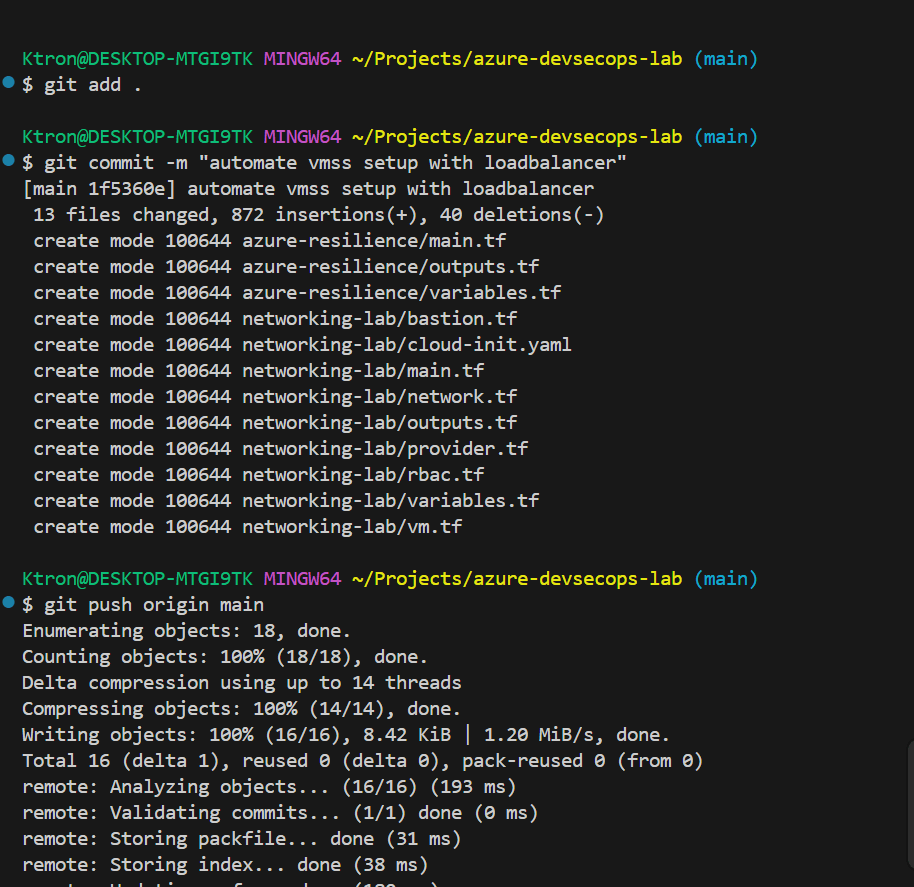Open the networking-lab/bastion.tf file path
Viewport: 914px width, 887px height.
(x=379, y=319)
